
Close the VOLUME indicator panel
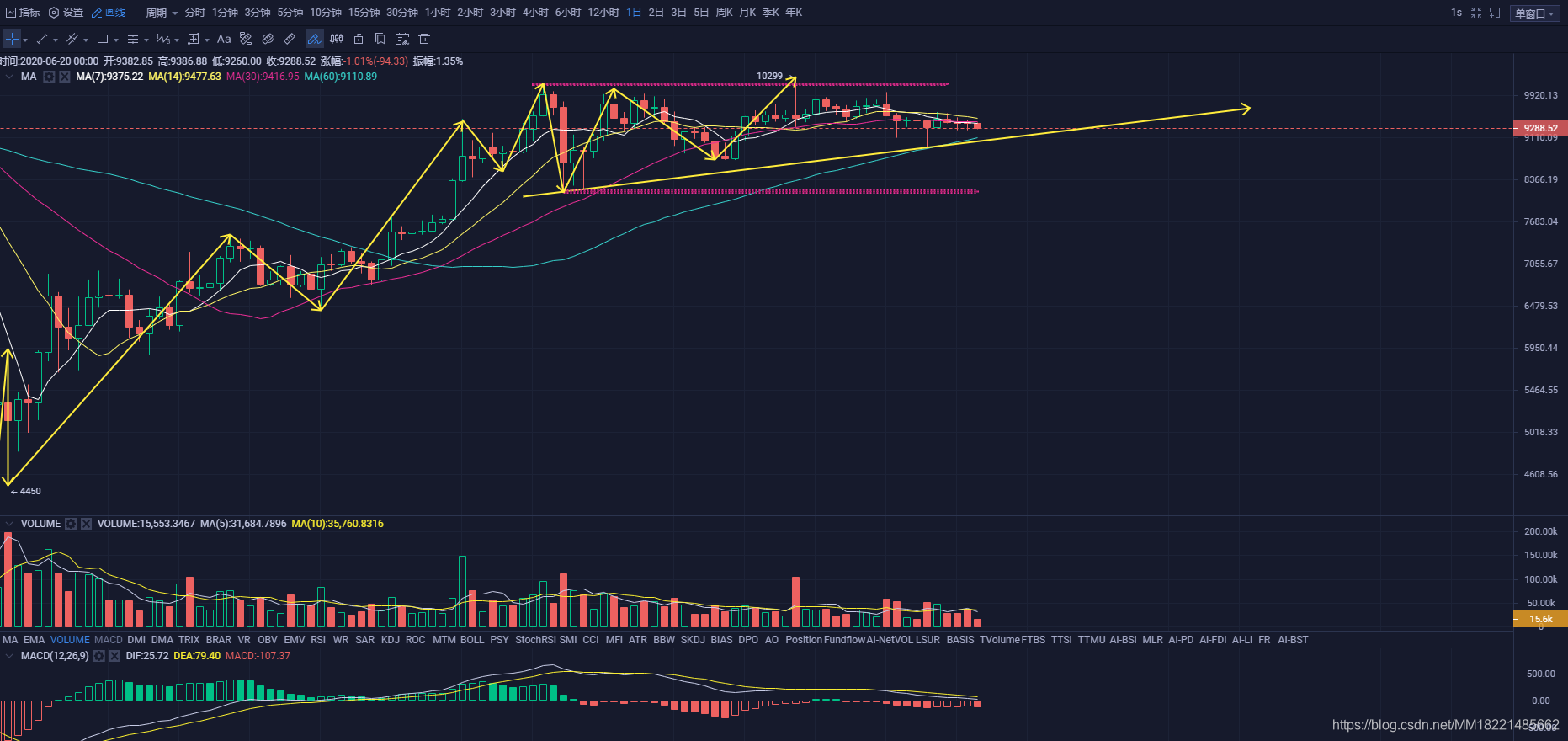86,524
